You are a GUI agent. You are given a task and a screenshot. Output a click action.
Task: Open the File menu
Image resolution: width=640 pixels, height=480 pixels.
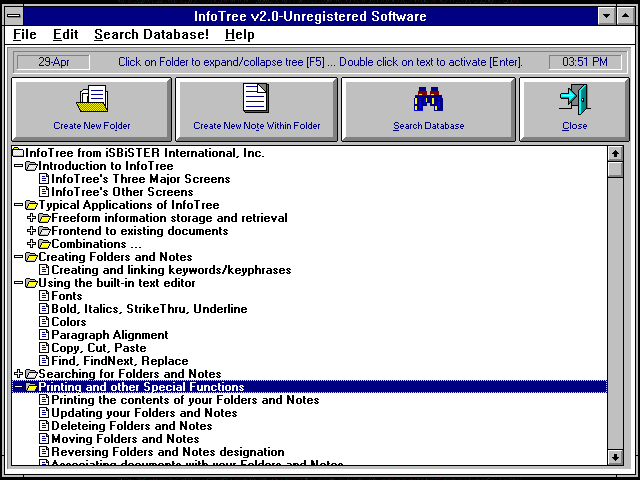coord(25,35)
